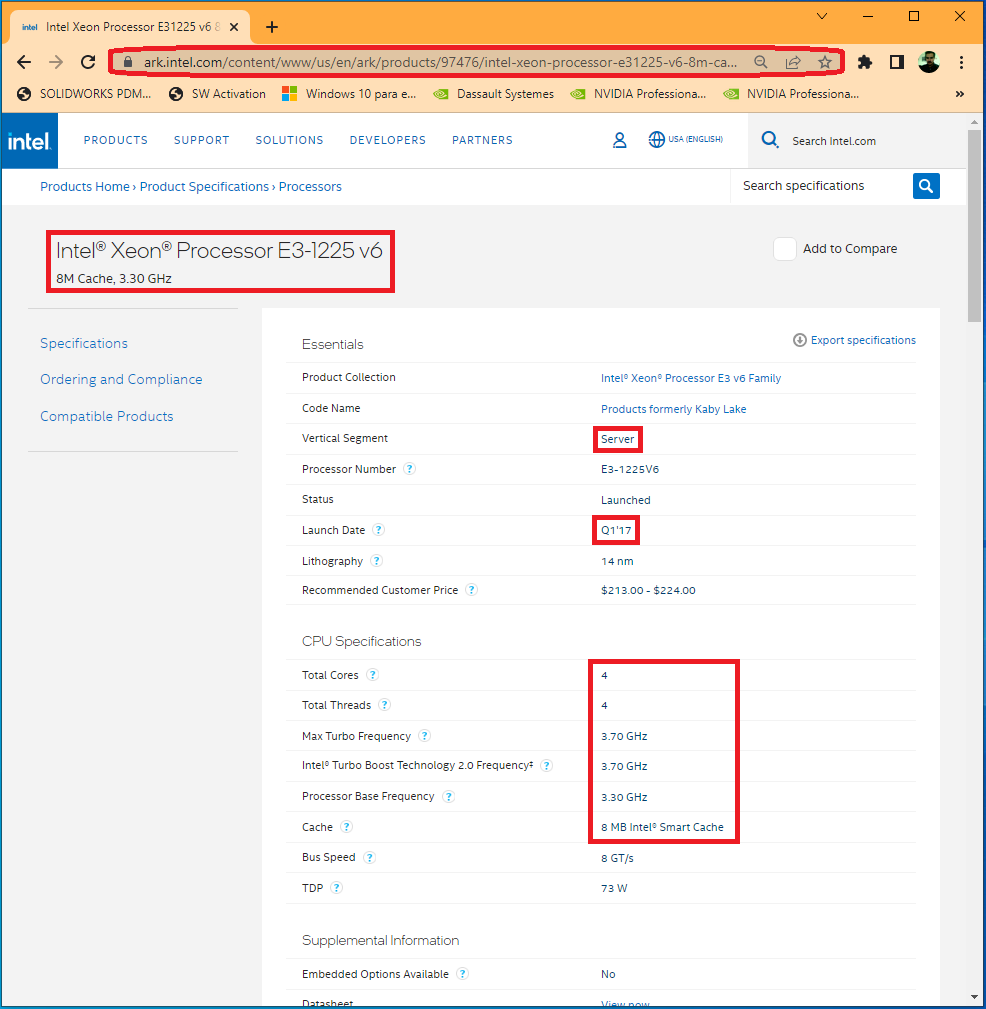Open the Windows 10 para e... bookmark
Screen dimensions: 986x1009
click(349, 94)
